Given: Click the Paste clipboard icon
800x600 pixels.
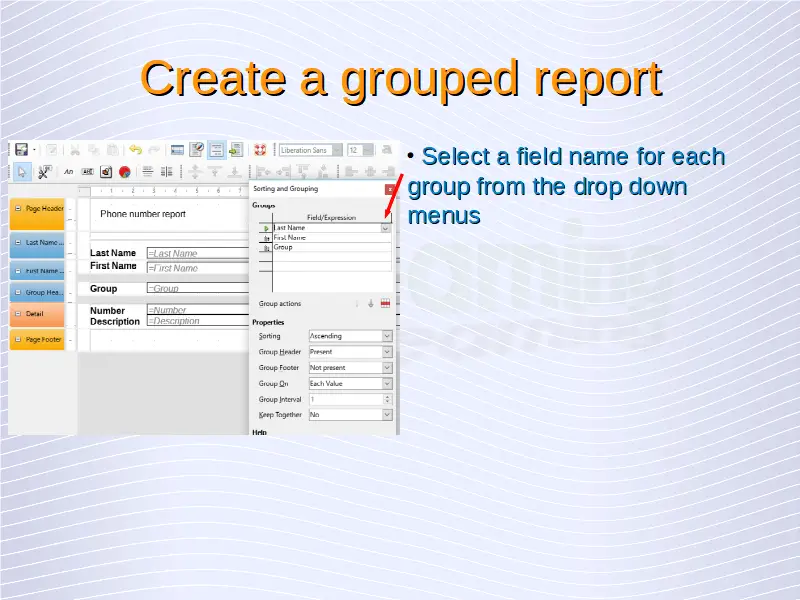Looking at the screenshot, I should (x=113, y=150).
